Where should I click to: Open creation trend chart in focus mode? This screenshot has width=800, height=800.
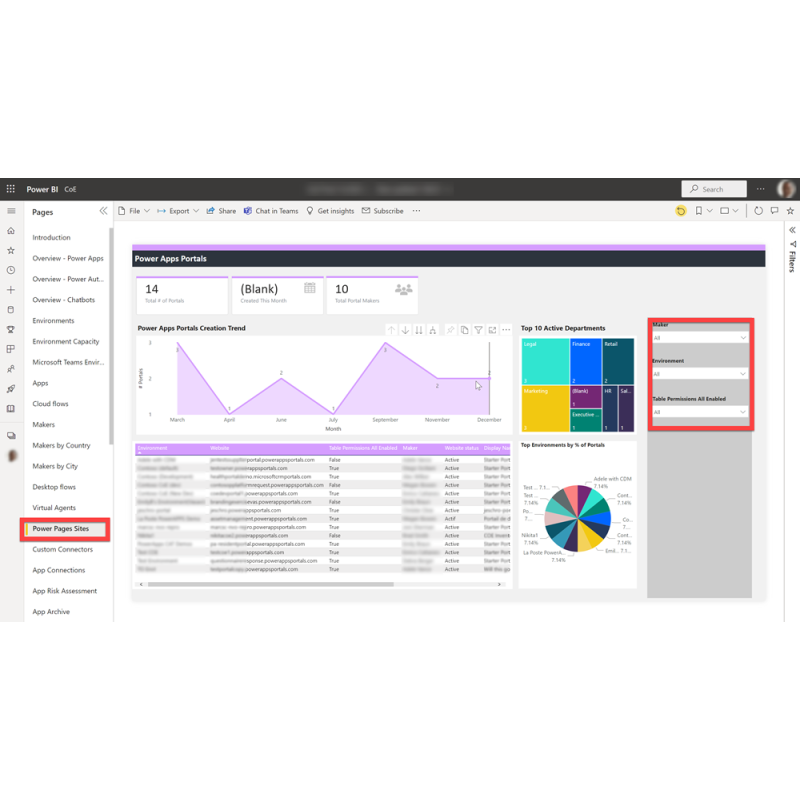tap(492, 330)
